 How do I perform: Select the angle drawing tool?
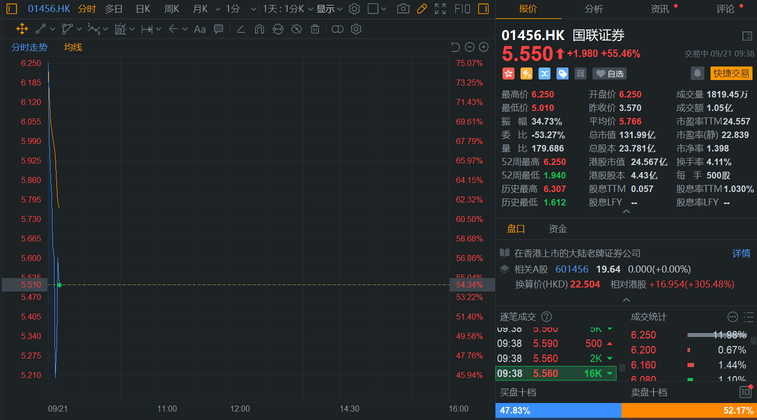coord(241,29)
